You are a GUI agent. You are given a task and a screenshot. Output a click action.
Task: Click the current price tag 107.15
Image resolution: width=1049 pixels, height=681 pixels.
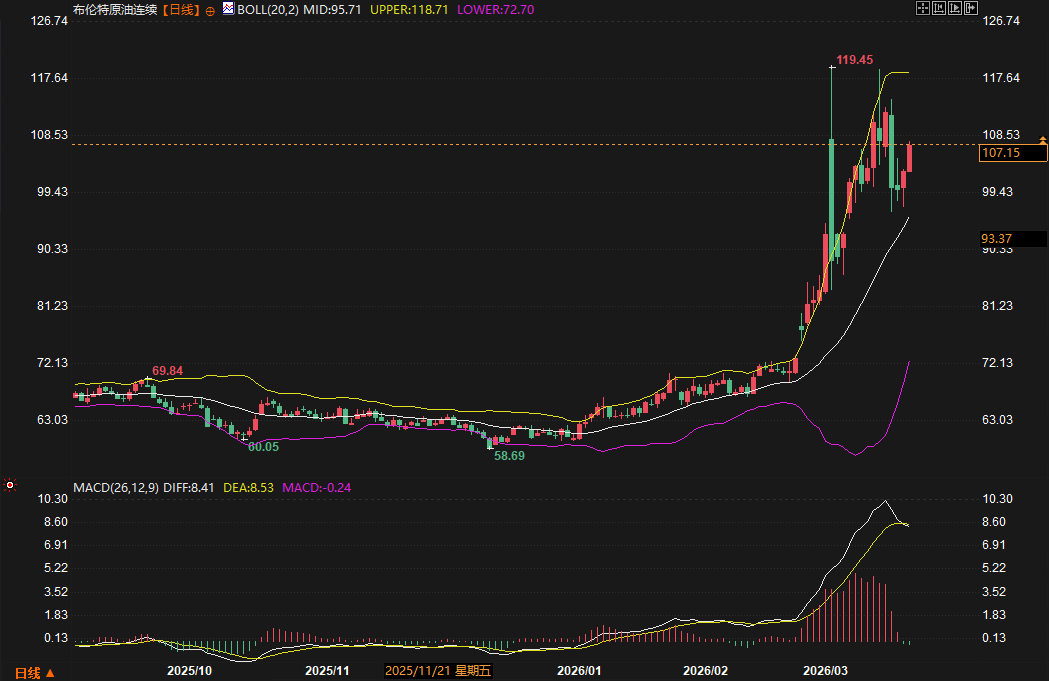click(x=1013, y=153)
